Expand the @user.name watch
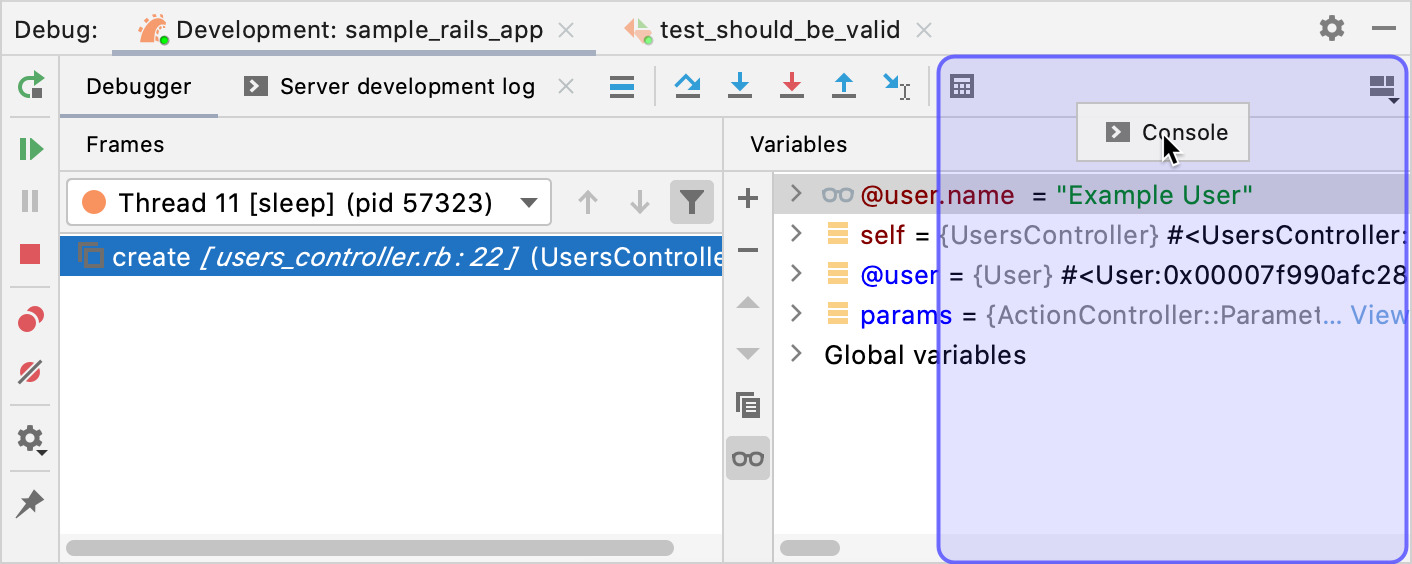This screenshot has width=1412, height=564. (x=796, y=193)
